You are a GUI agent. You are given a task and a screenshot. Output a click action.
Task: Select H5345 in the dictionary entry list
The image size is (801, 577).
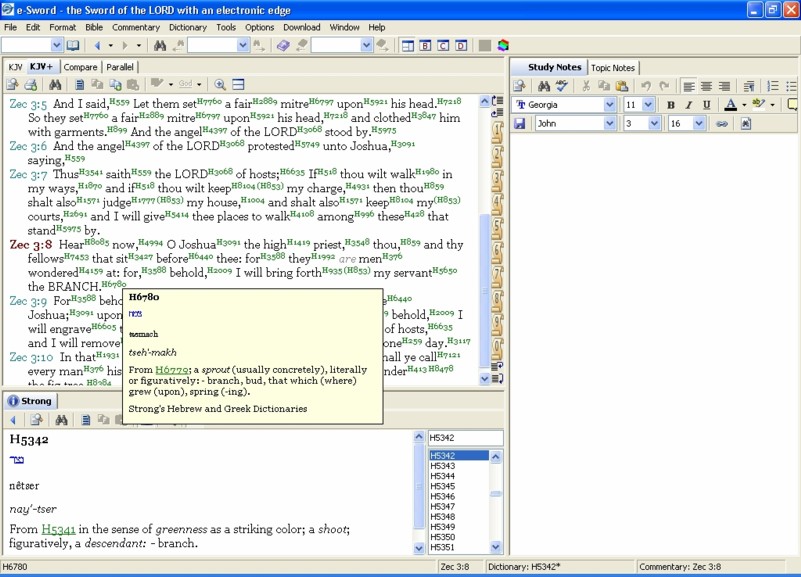point(443,486)
